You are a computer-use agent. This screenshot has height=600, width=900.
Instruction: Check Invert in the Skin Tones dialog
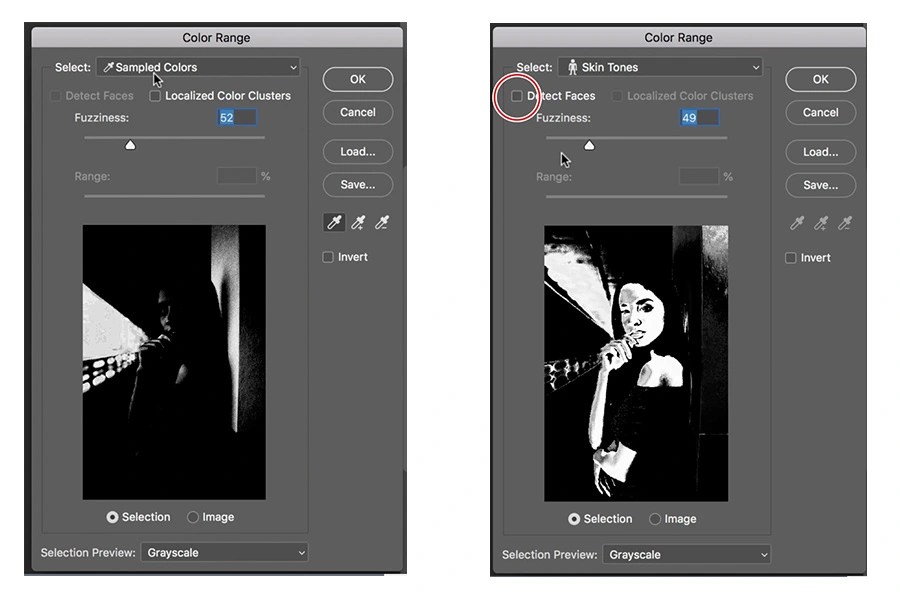[790, 258]
